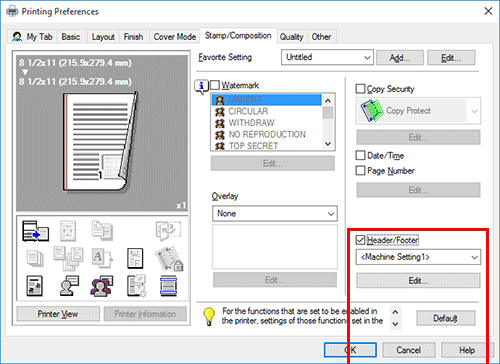Click the watermark list scrollbar thumb
Screen dimensions: 500x364
coord(328,113)
